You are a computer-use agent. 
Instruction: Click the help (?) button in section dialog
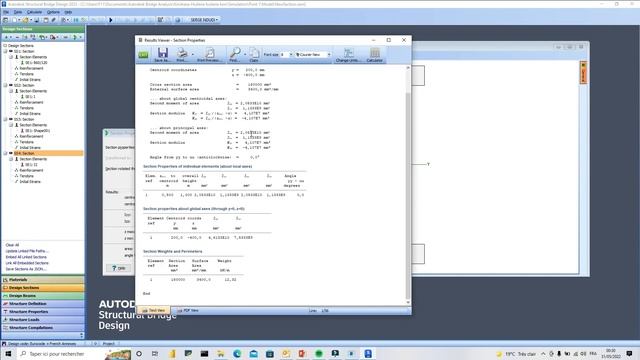[119, 268]
